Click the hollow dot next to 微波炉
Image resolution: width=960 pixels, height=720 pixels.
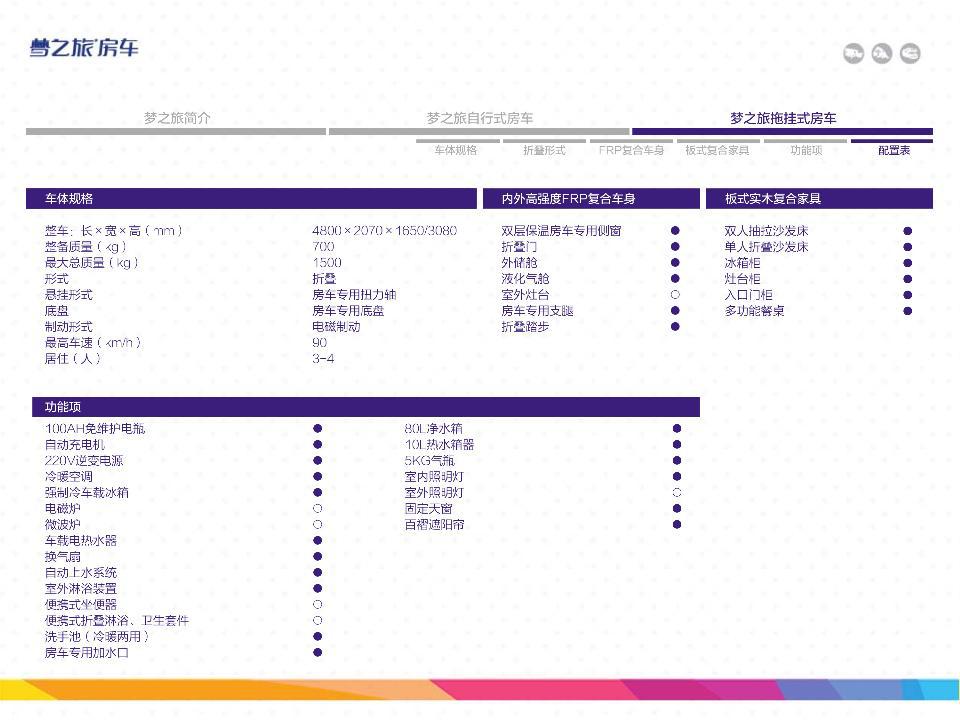[x=317, y=525]
